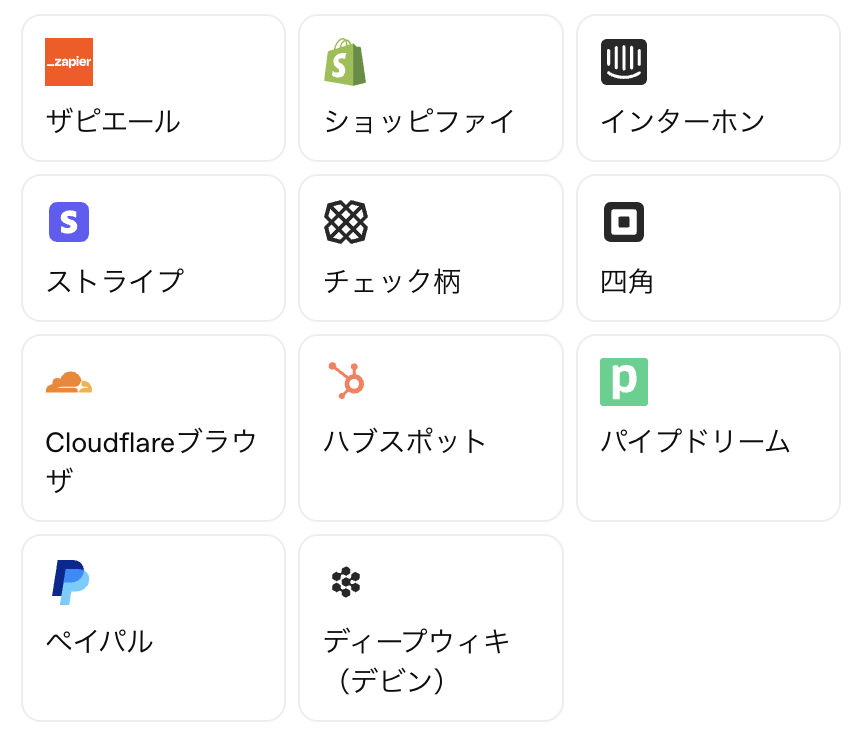Open the ザピエール label text
Viewport: 856px width, 754px height.
click(113, 122)
